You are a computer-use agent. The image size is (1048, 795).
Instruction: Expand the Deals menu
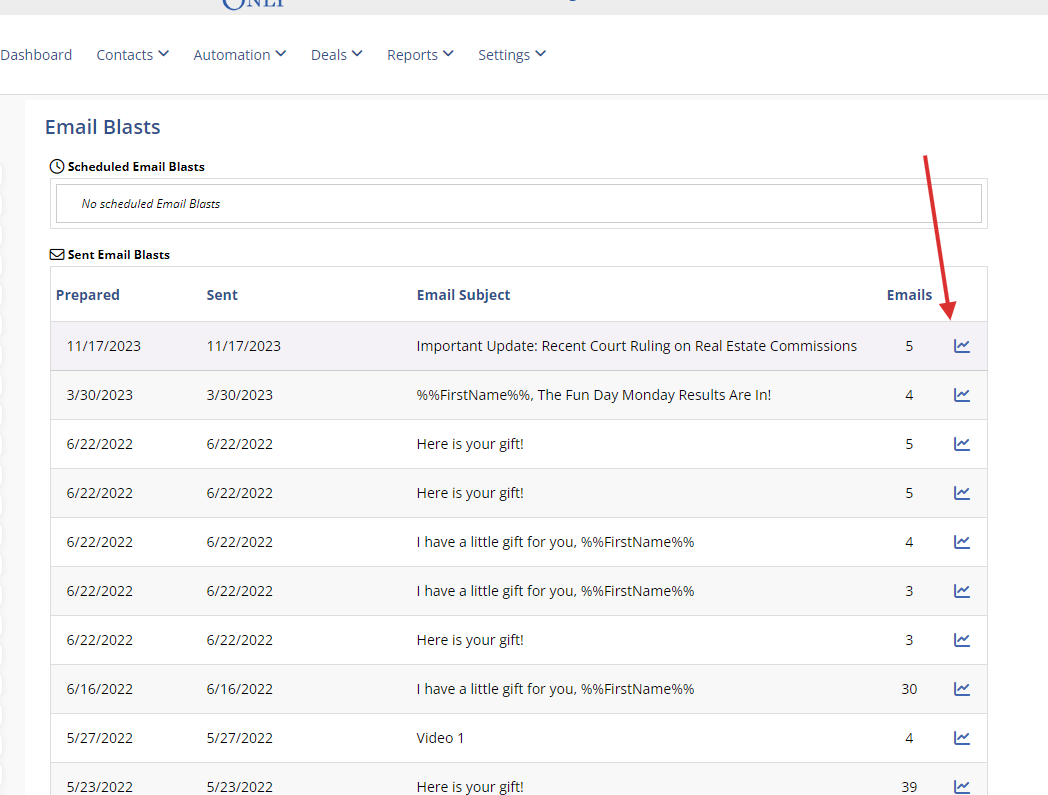point(337,55)
